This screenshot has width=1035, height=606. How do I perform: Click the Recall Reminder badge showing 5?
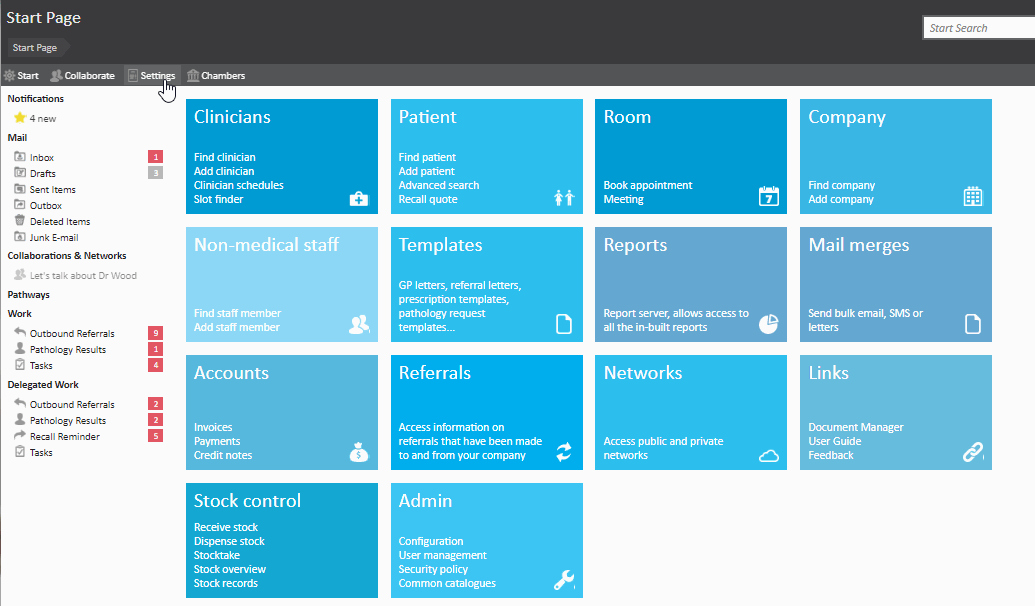(x=155, y=436)
